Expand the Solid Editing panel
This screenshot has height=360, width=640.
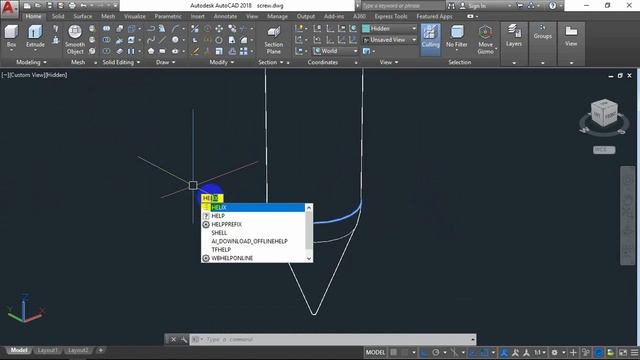121,62
